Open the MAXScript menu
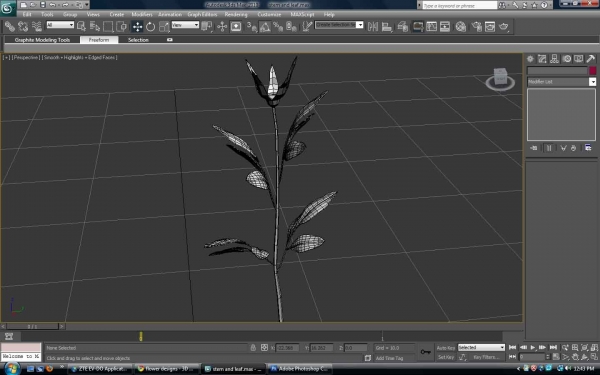The width and height of the screenshot is (600, 375). (302, 15)
